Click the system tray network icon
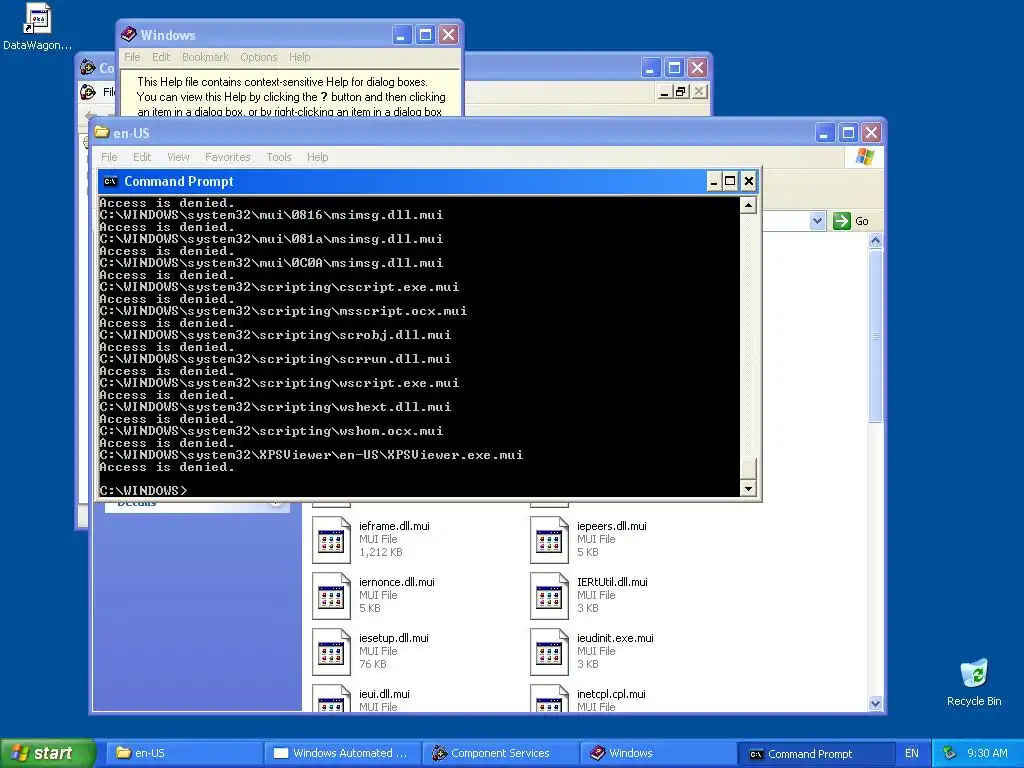Screen dimensions: 1024x768 [x=950, y=753]
